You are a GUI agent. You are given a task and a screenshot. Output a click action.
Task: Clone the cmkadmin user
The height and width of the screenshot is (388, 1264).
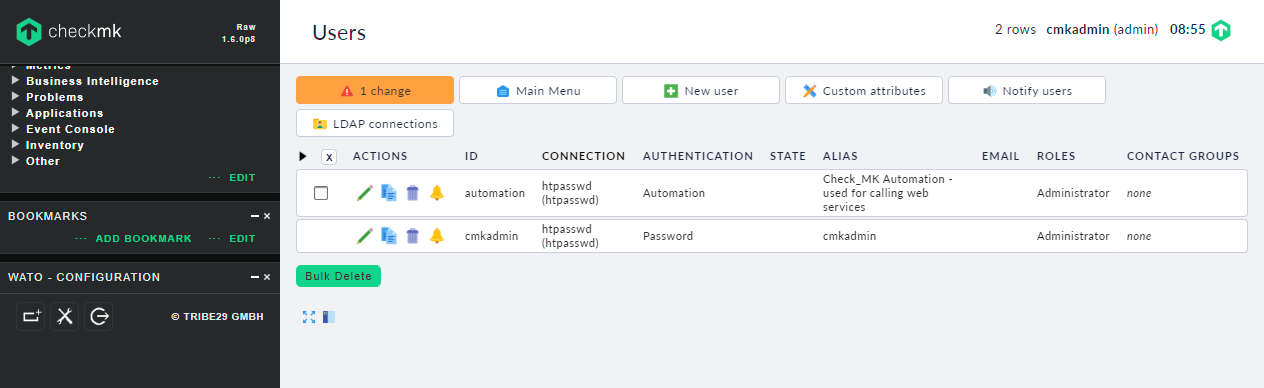click(x=389, y=236)
